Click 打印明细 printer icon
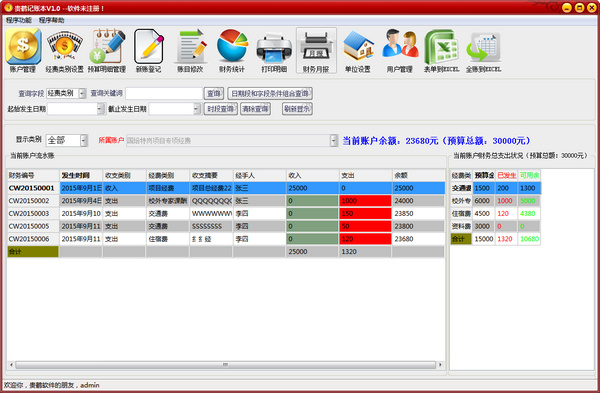600x393 pixels. click(x=274, y=51)
